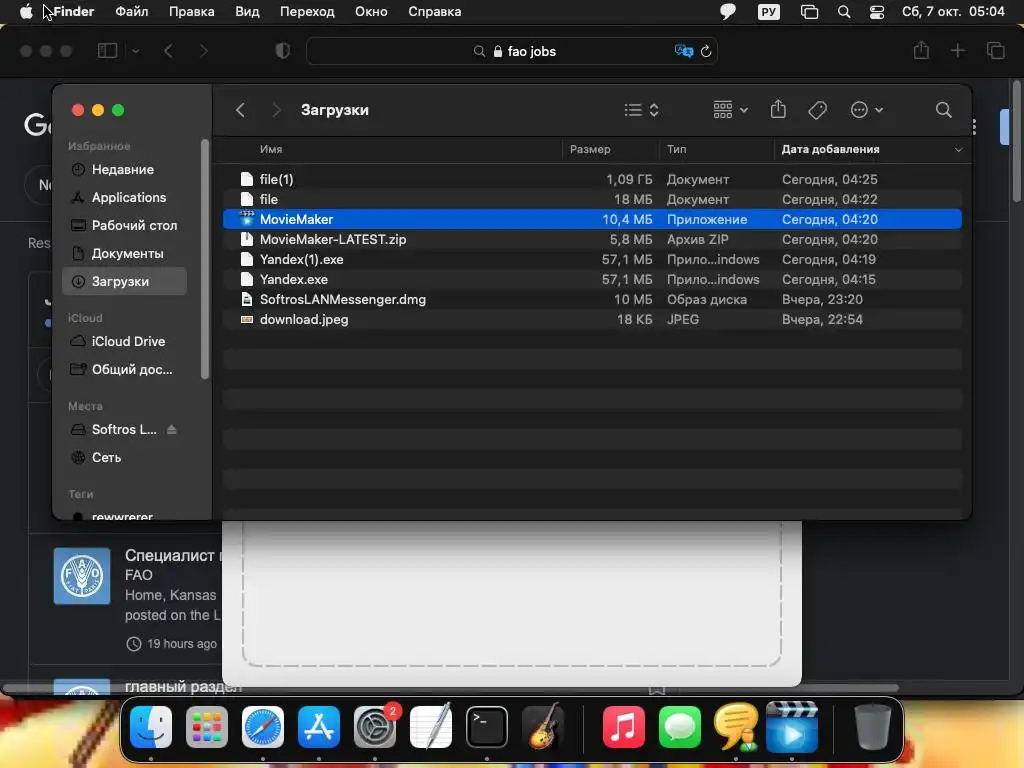Image resolution: width=1024 pixels, height=768 pixels.
Task: Open Control Center in menu bar
Action: tap(876, 12)
